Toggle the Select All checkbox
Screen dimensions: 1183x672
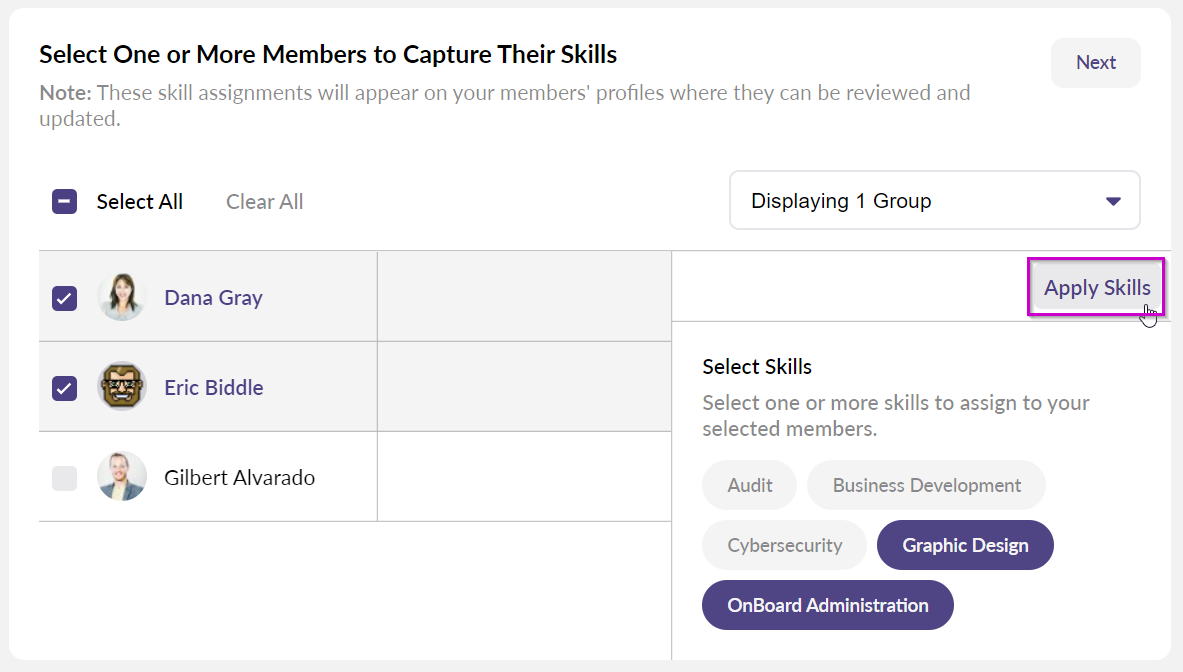coord(65,202)
